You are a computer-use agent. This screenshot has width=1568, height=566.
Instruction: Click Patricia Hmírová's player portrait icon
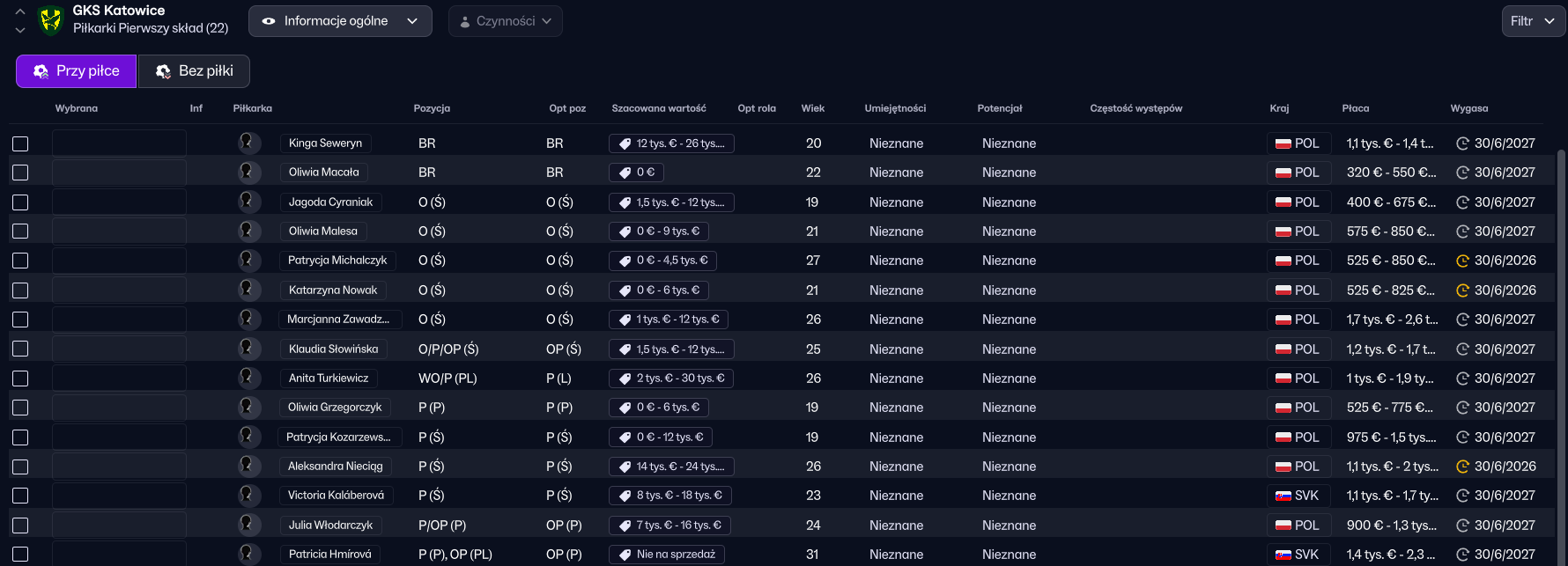249,554
